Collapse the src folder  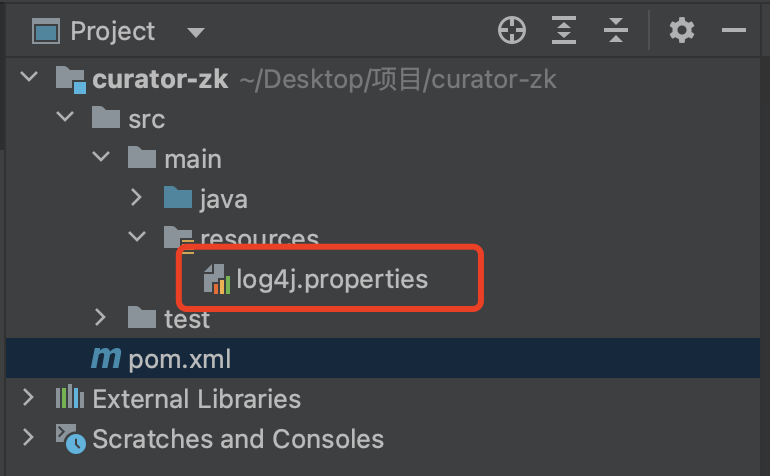click(65, 118)
